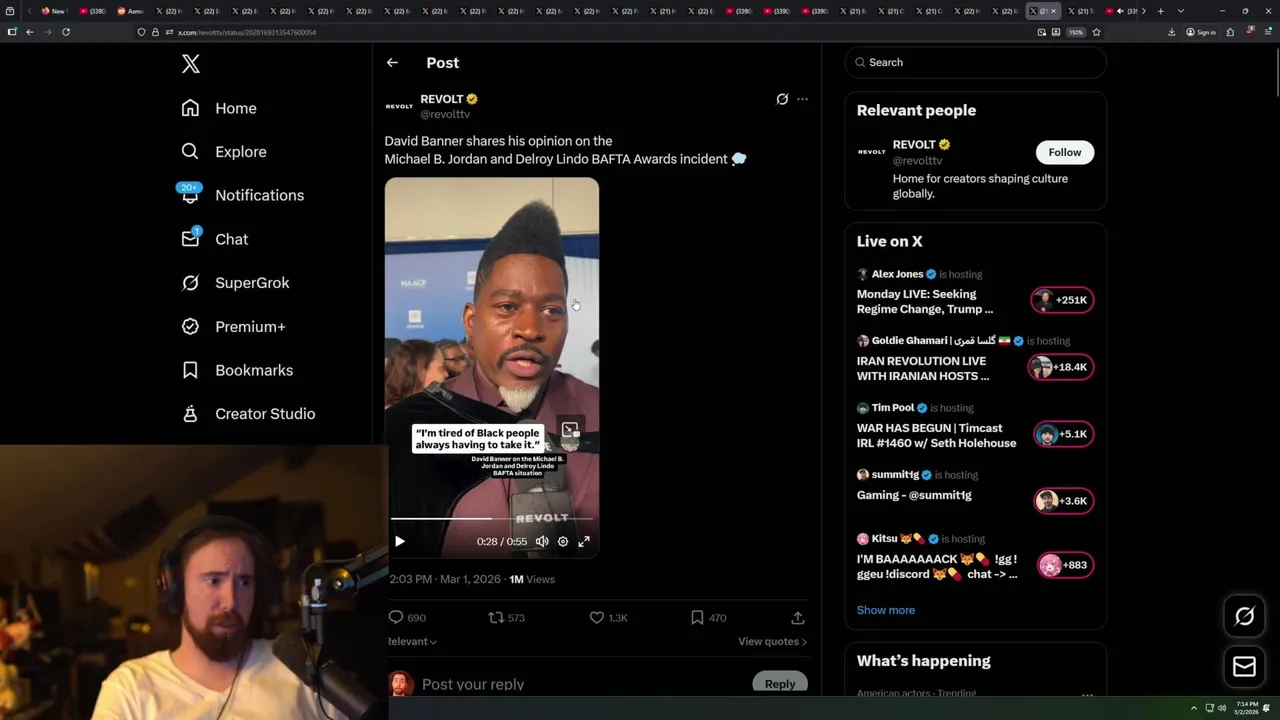Viewport: 1280px width, 720px height.
Task: Click REVOLT's verified gold badge on the post
Action: pos(472,99)
